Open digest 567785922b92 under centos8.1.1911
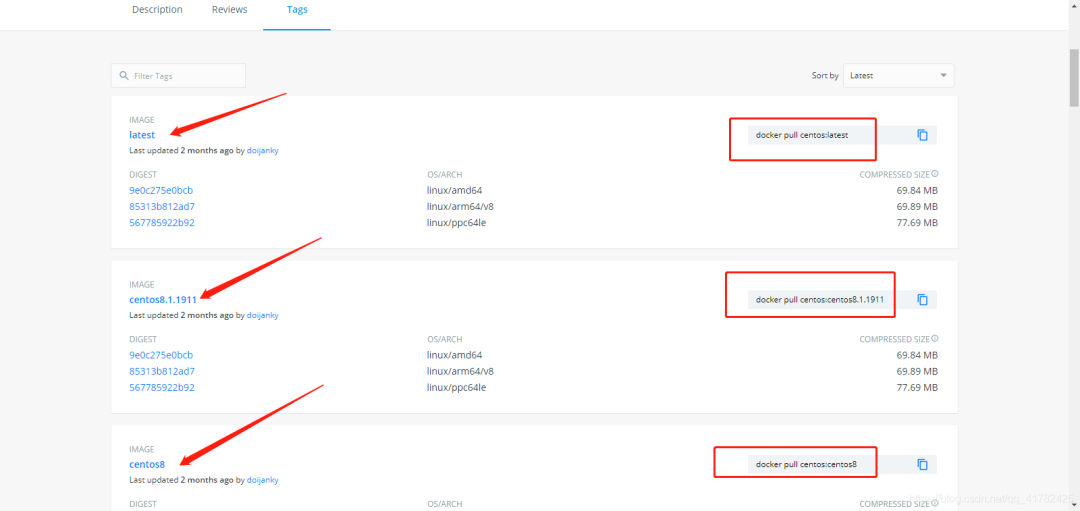 tap(162, 387)
